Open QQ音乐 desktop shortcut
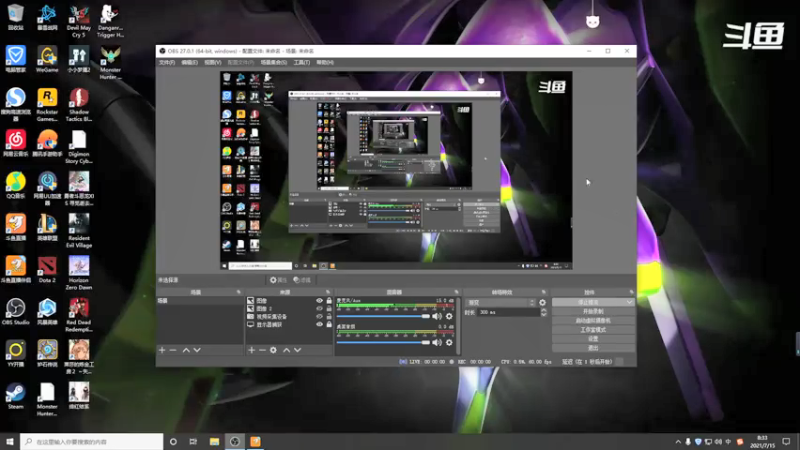Viewport: 800px width, 450px height. point(15,186)
